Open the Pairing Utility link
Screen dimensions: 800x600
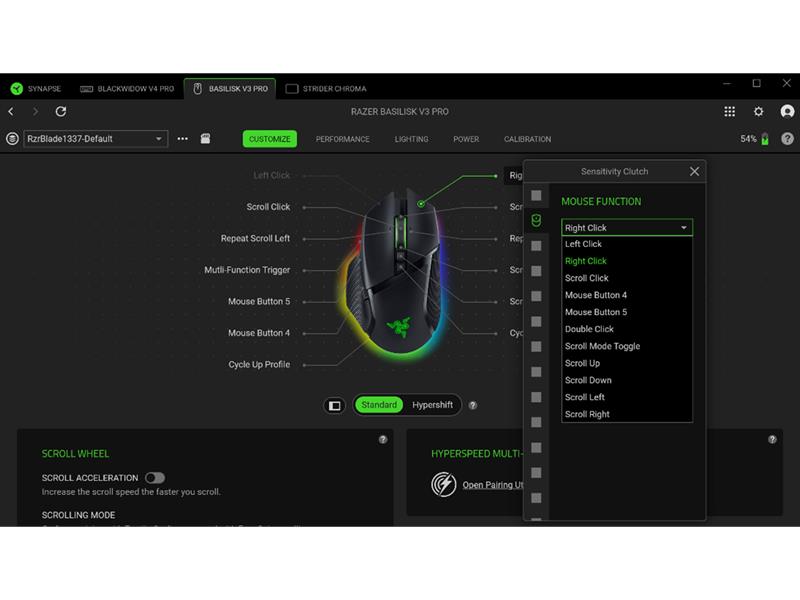point(493,485)
